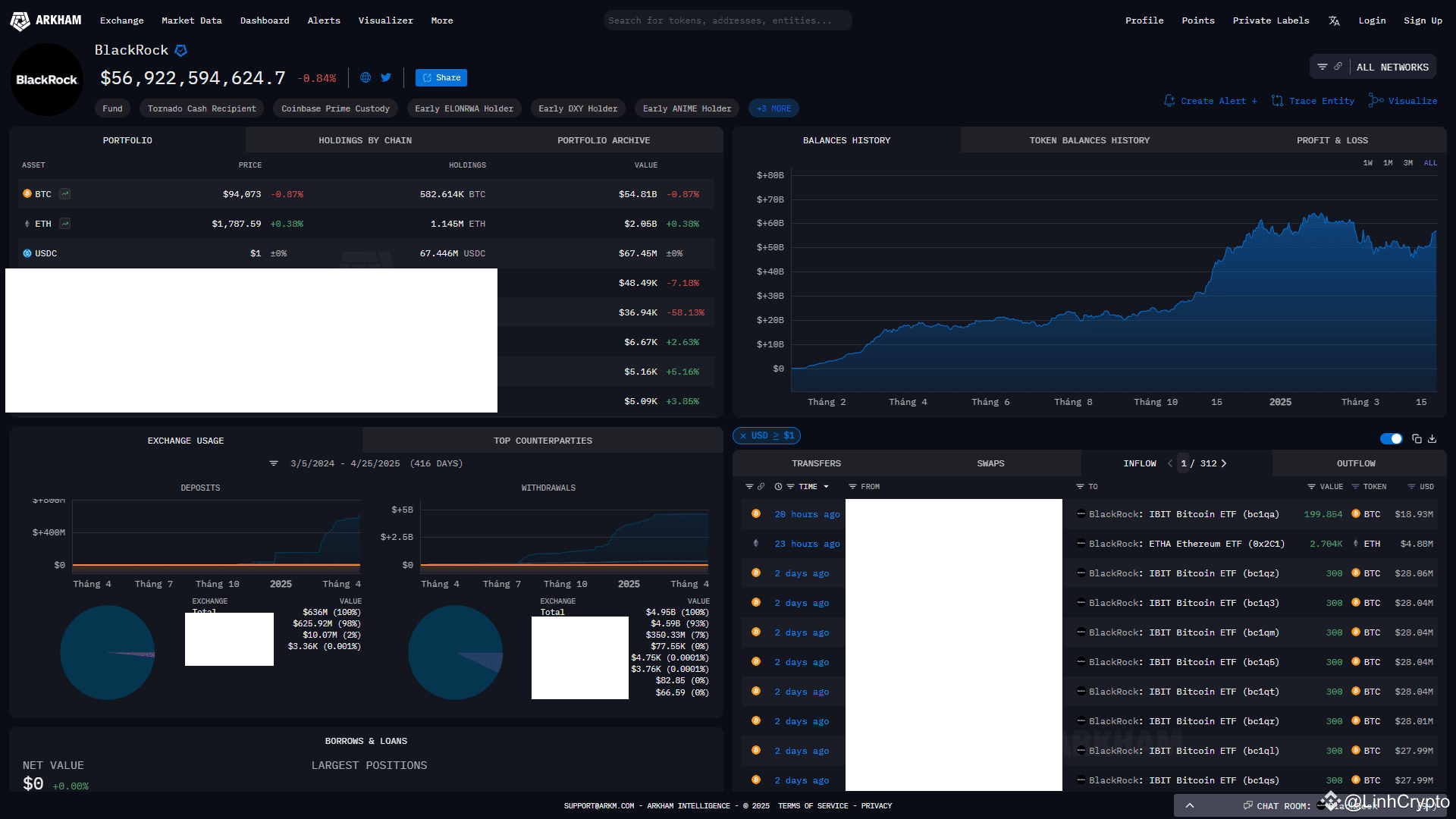The width and height of the screenshot is (1456, 819).
Task: Switch to the HOLDINGS BY CHAIN tab
Action: pos(365,140)
